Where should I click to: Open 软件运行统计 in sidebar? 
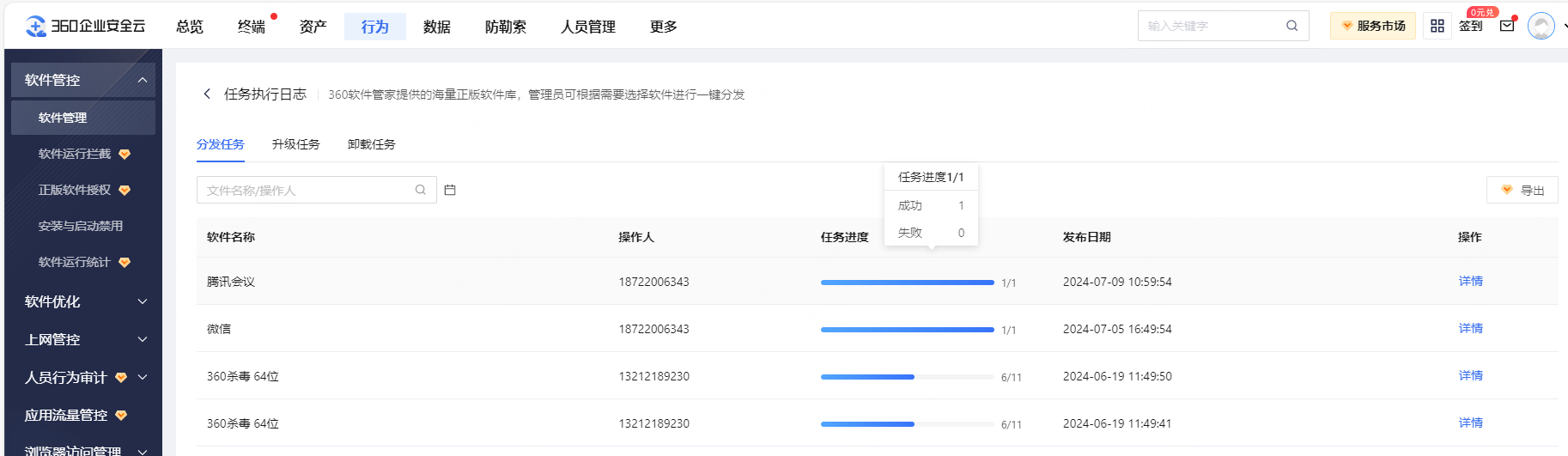point(75,262)
